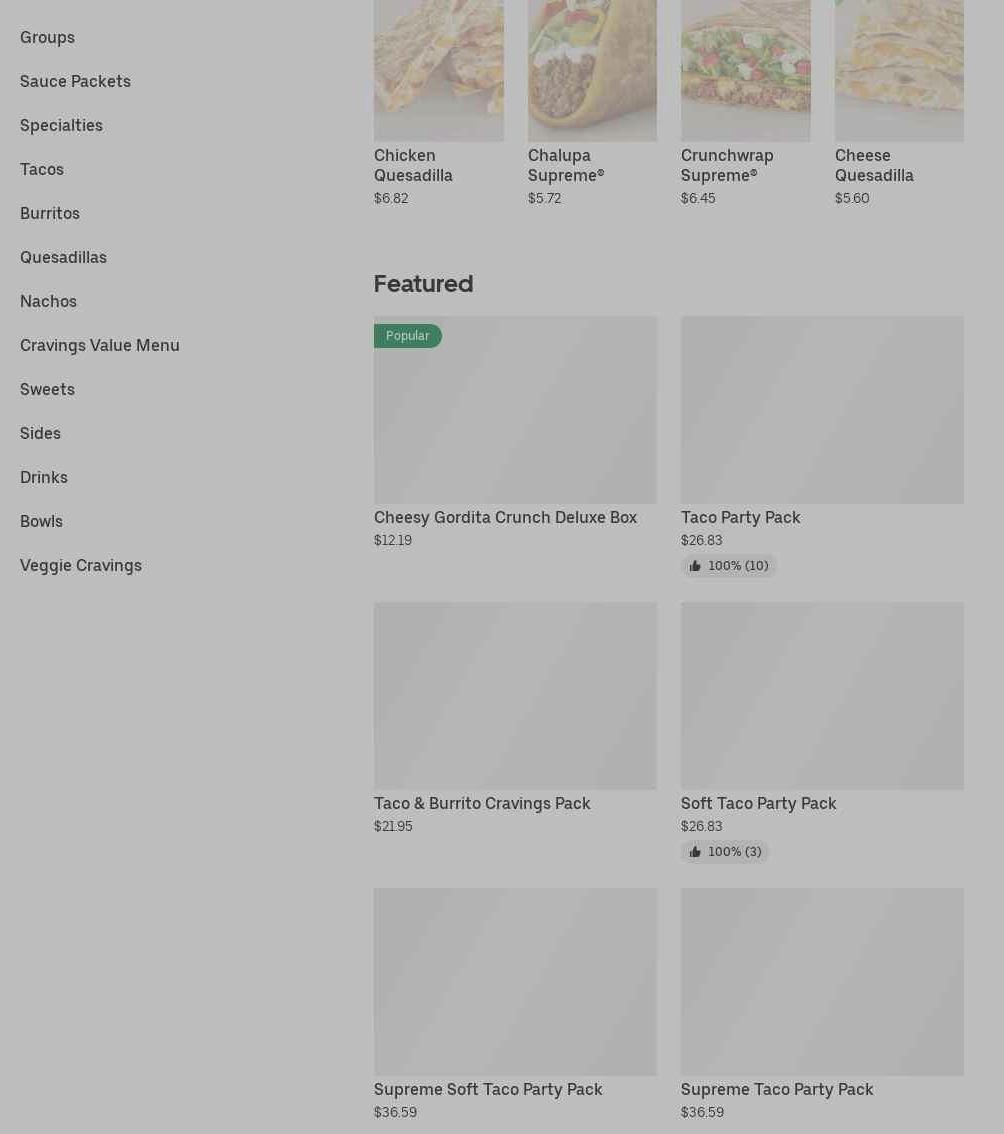Click thumbs-up icon on Taco Party Pack

[x=695, y=566]
